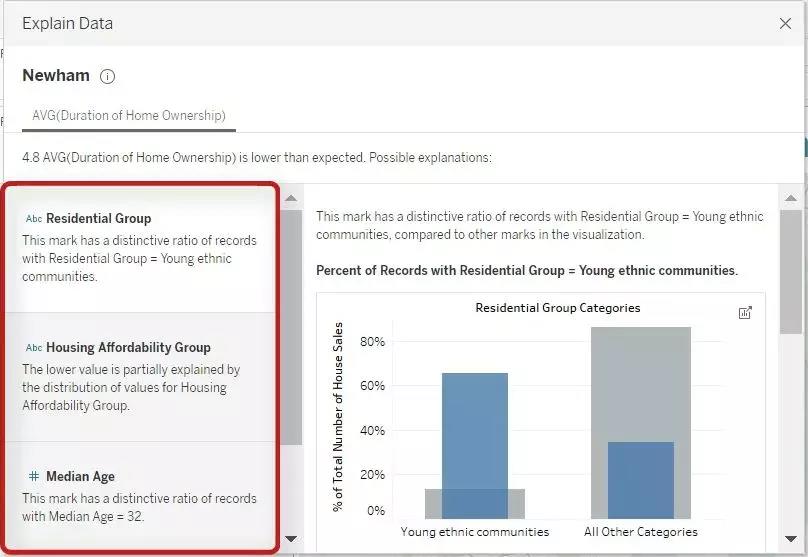Click the gray All Other Categories bar
This screenshot has width=808, height=557.
tap(640, 380)
